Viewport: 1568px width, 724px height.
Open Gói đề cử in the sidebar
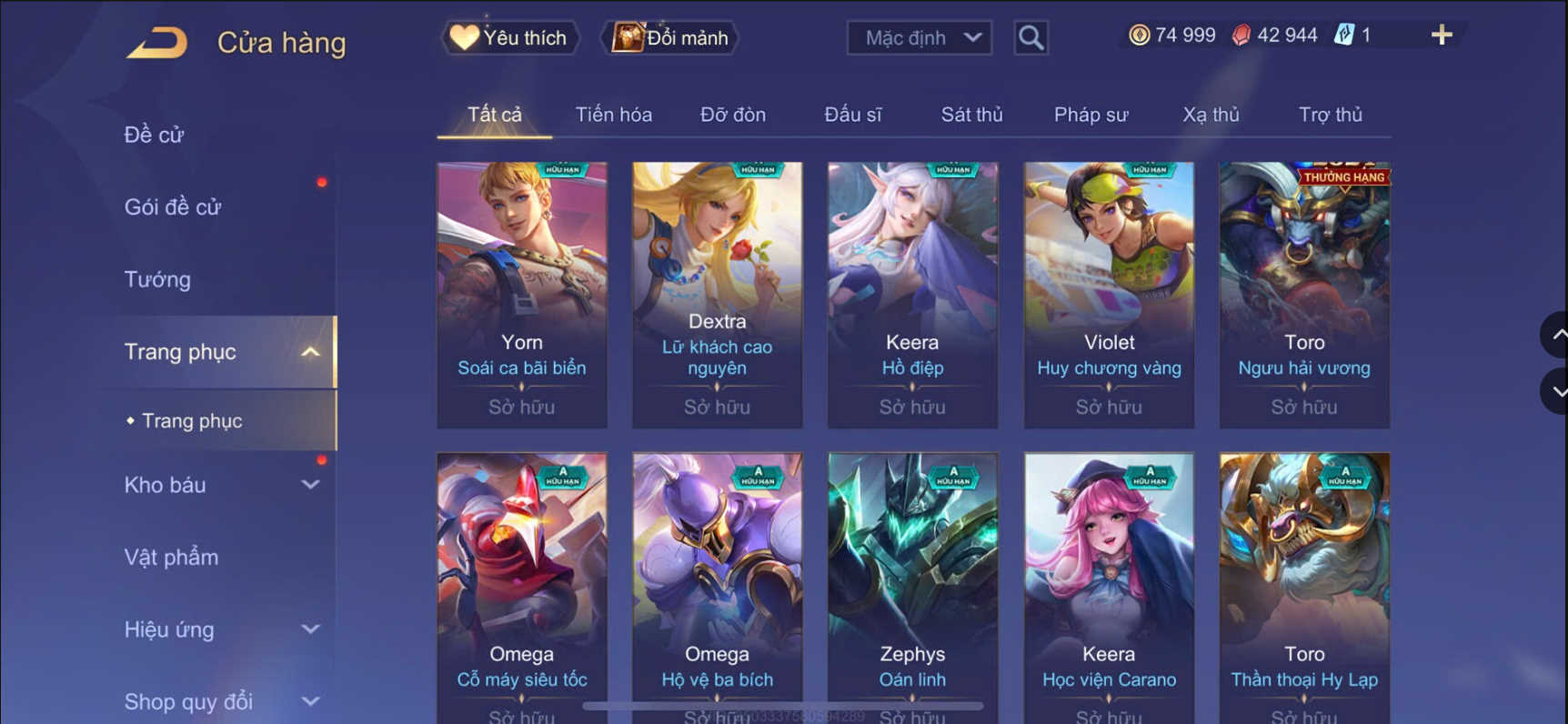[x=173, y=206]
